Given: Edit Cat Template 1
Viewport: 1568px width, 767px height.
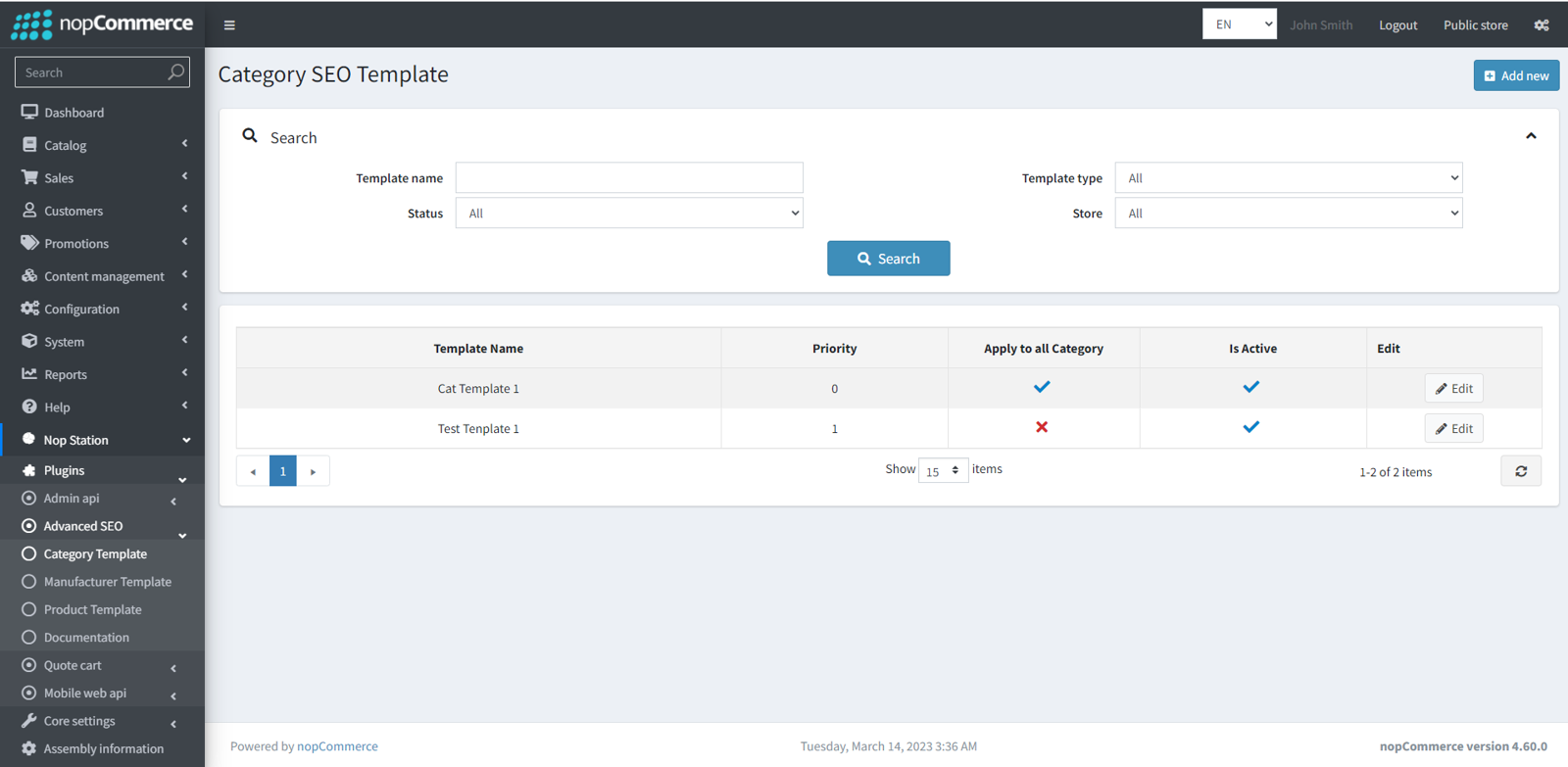Looking at the screenshot, I should (x=1454, y=388).
